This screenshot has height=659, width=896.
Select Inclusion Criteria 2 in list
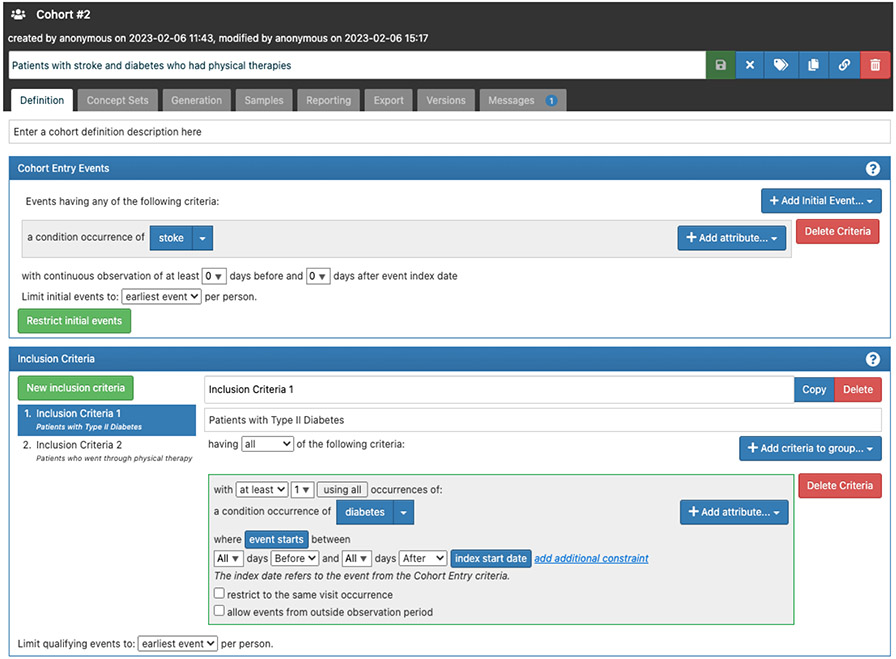tap(79, 445)
